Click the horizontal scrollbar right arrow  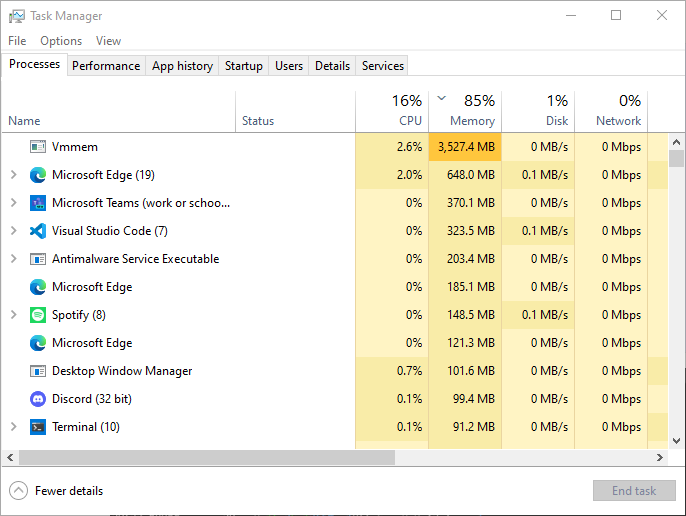[x=660, y=457]
